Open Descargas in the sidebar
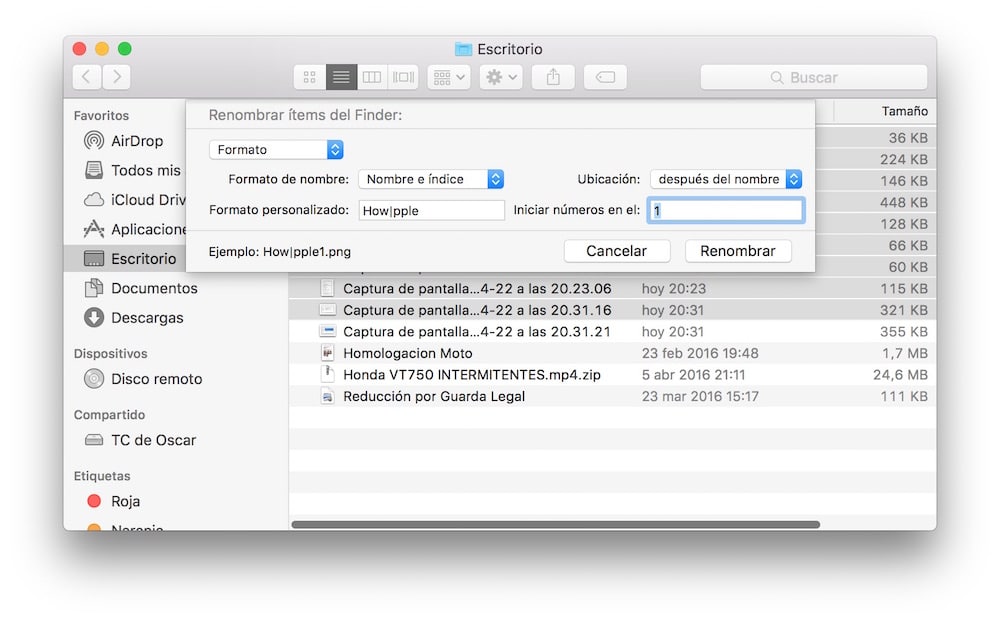Viewport: 1000px width, 621px height. click(147, 318)
